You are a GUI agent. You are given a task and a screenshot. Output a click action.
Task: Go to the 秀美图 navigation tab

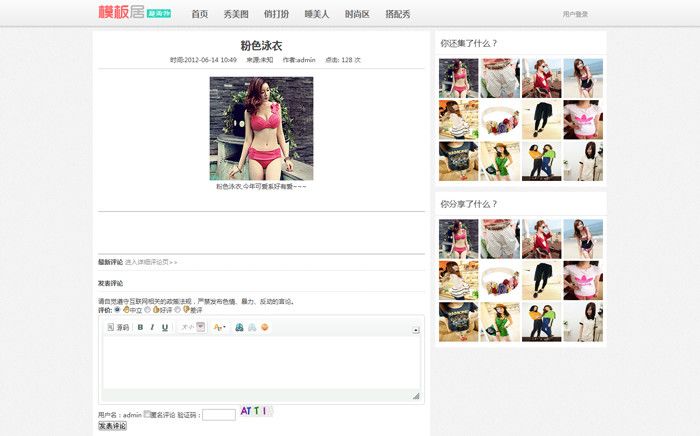(x=236, y=14)
